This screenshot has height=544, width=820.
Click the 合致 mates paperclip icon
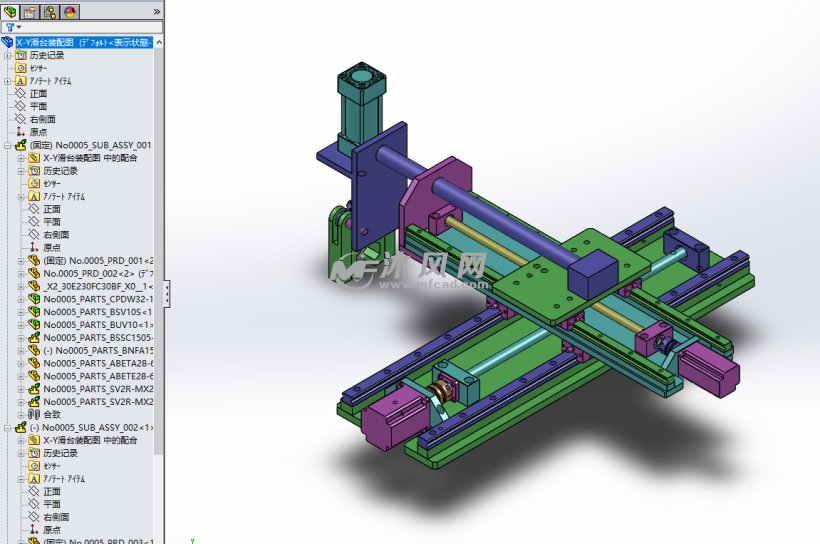34,414
